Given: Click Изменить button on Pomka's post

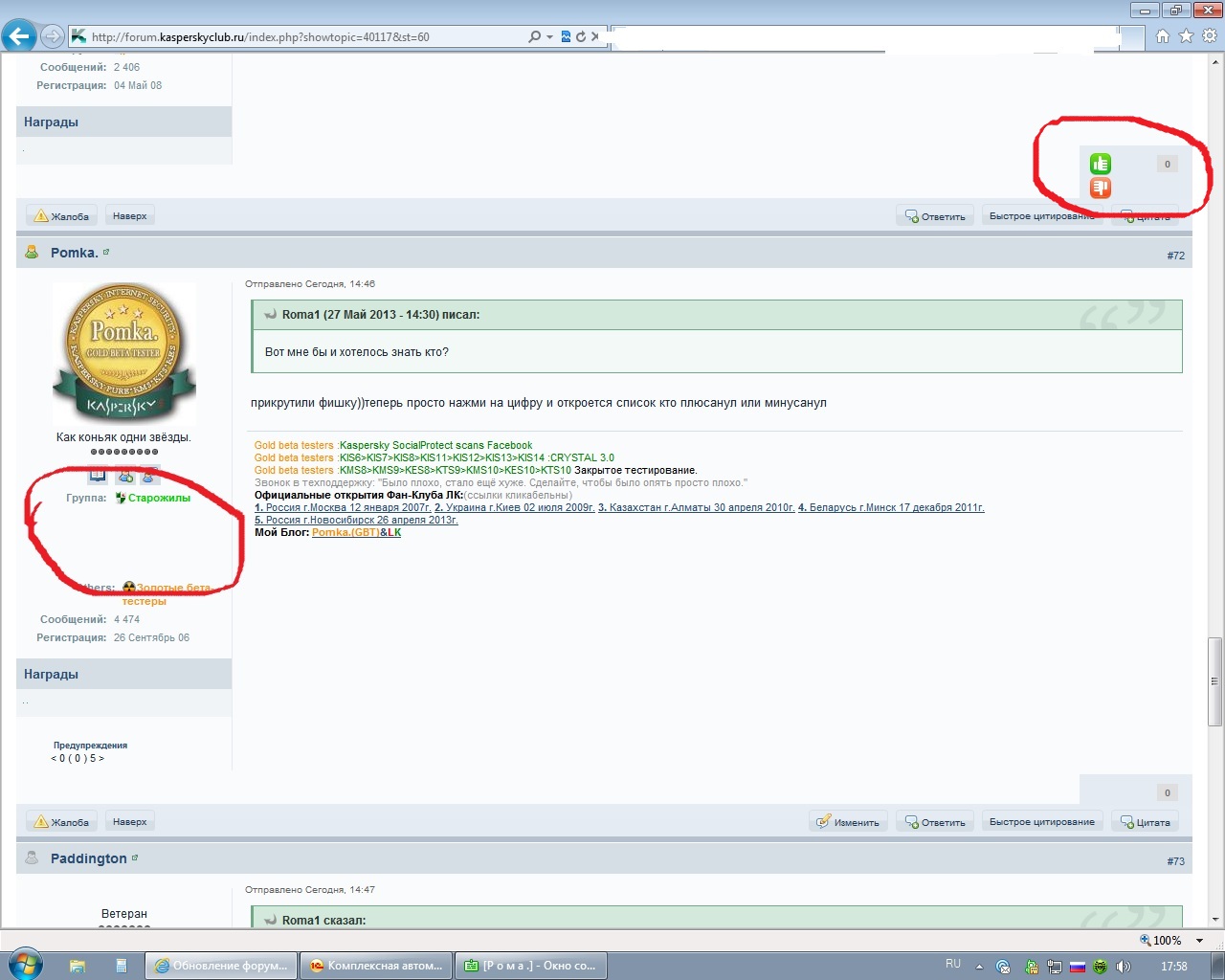Looking at the screenshot, I should [848, 822].
